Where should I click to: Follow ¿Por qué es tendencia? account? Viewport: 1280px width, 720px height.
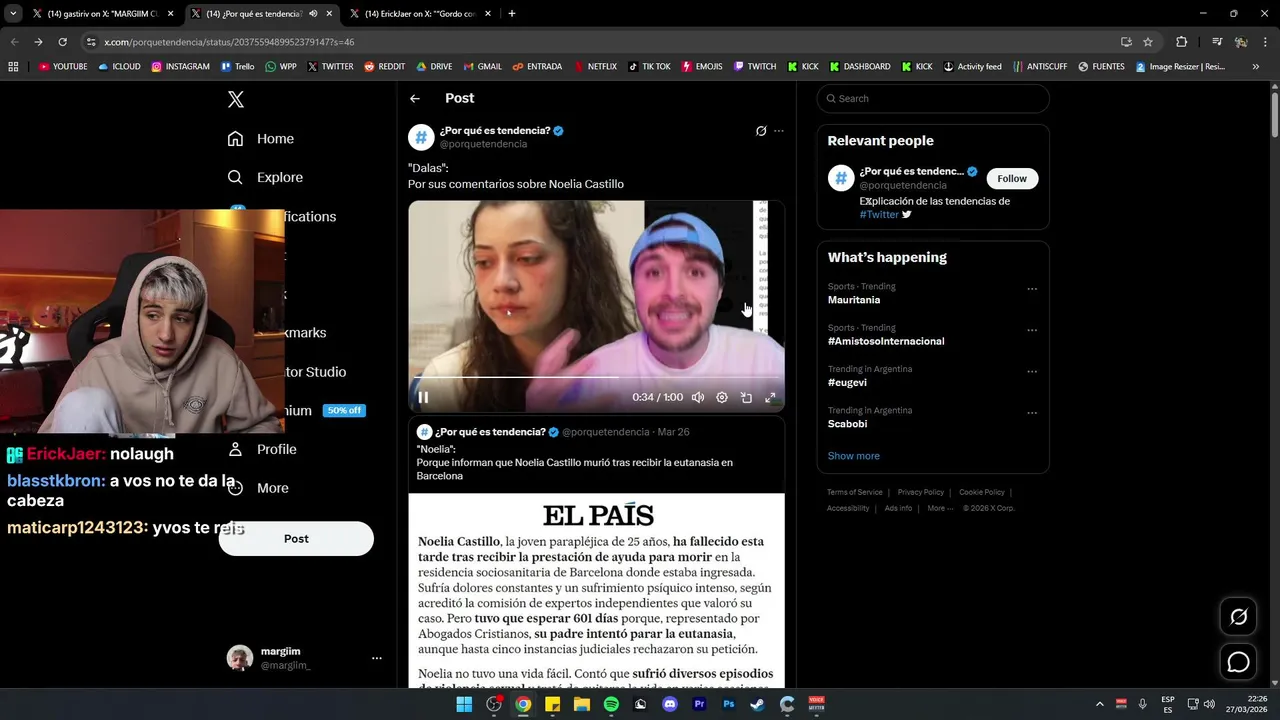(1012, 178)
